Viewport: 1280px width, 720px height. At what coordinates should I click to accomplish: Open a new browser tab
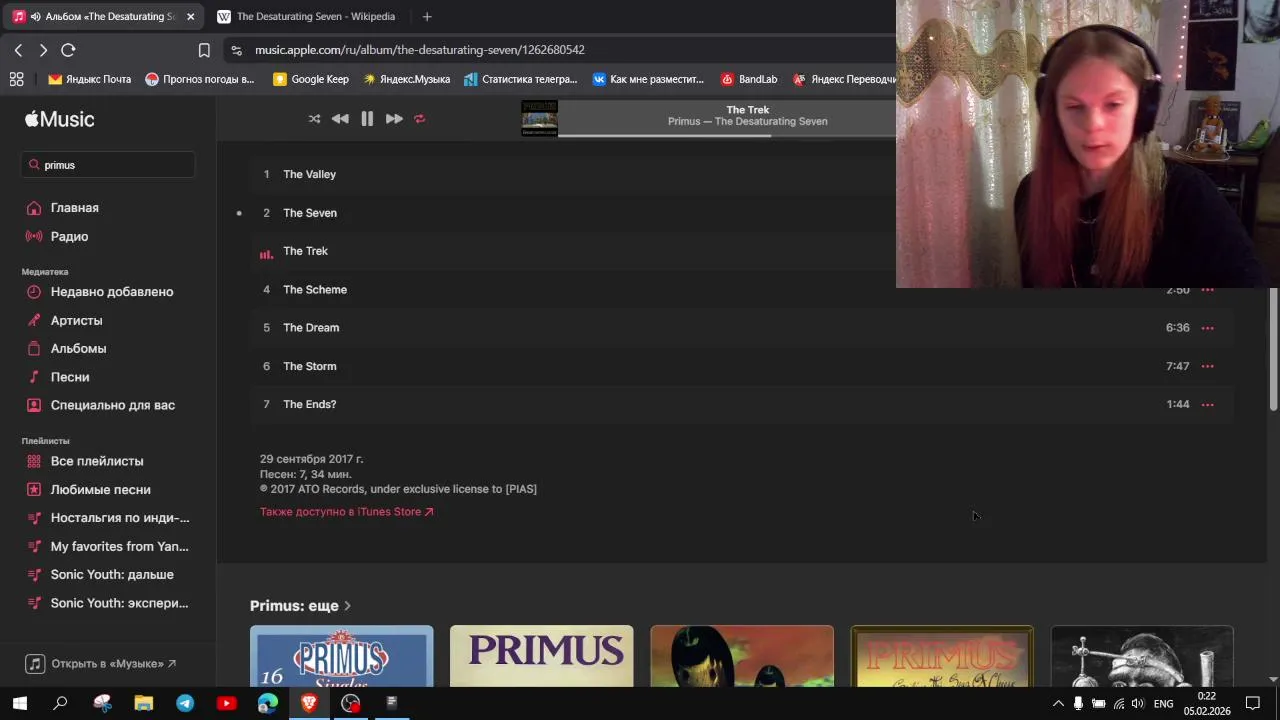[x=427, y=16]
